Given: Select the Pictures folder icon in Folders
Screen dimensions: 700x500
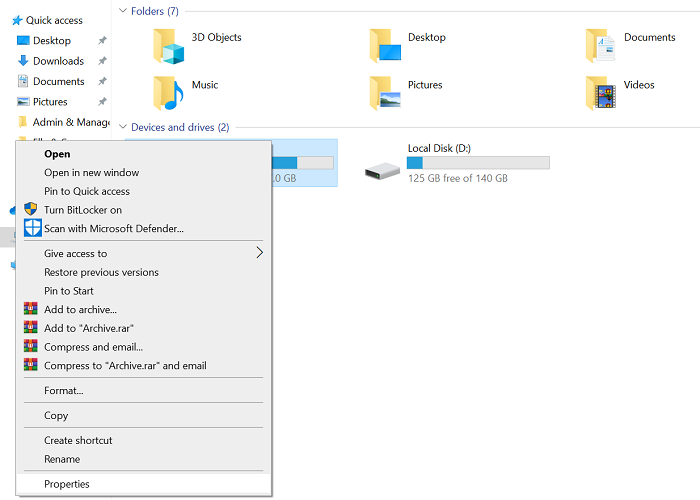Looking at the screenshot, I should (x=385, y=93).
